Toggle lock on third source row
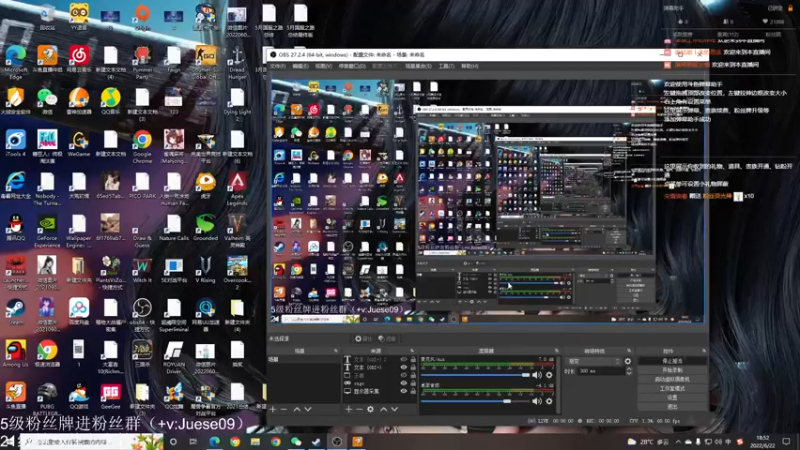This screenshot has width=800, height=450. [413, 376]
